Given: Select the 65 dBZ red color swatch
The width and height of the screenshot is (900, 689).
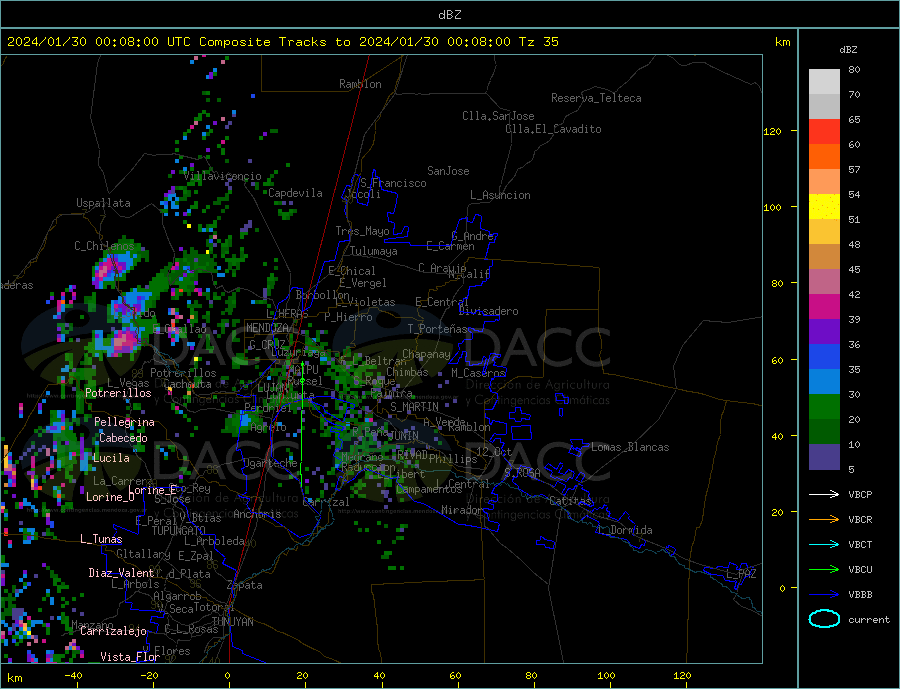Looking at the screenshot, I should [824, 131].
